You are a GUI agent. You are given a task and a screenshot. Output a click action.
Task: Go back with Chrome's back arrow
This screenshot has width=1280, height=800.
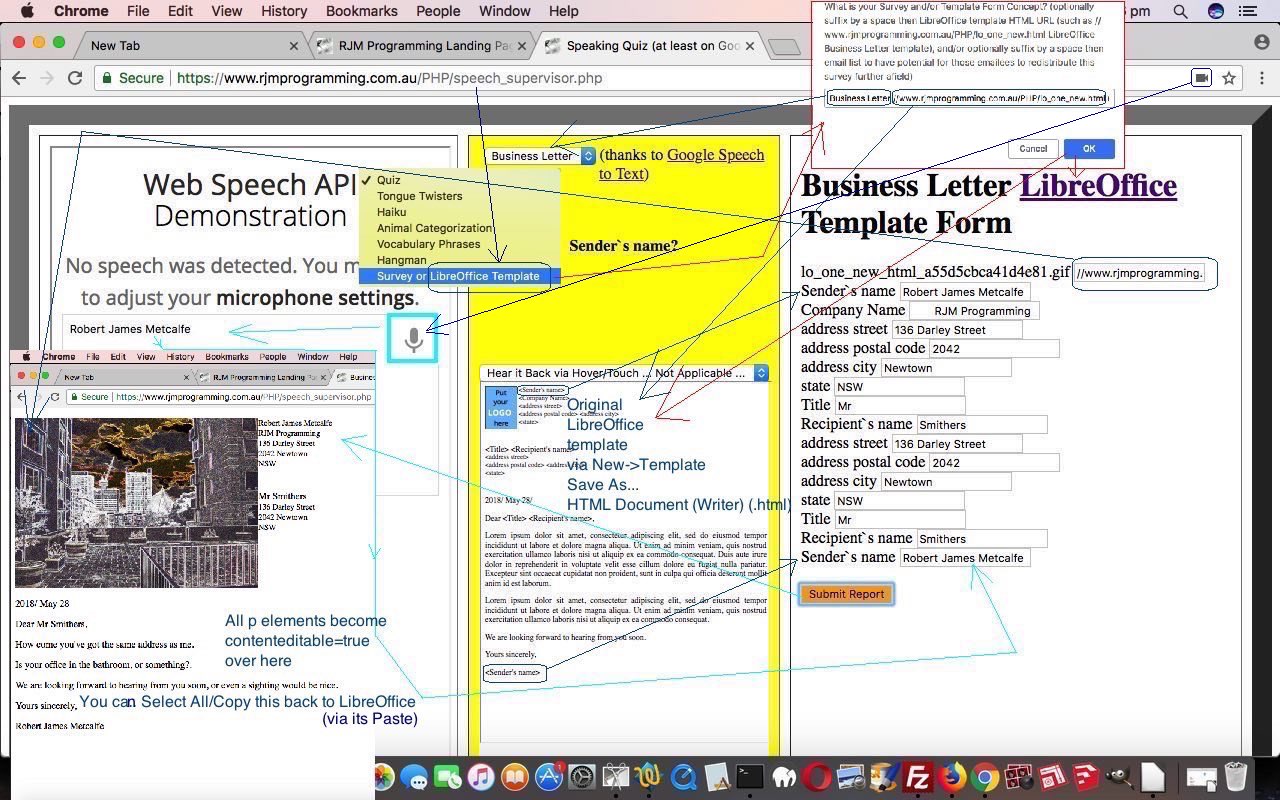(x=19, y=78)
